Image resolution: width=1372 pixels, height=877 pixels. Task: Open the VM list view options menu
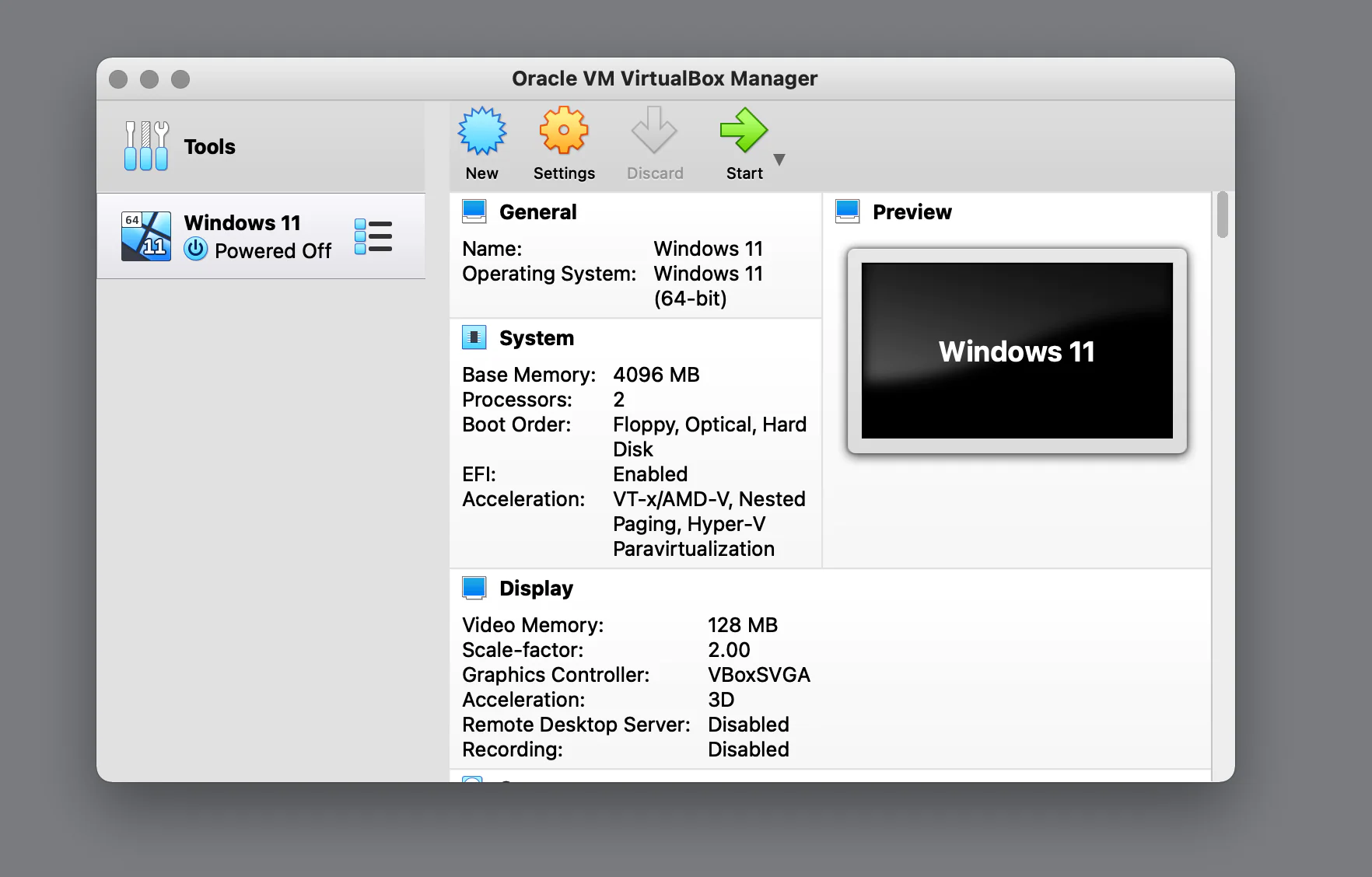373,235
